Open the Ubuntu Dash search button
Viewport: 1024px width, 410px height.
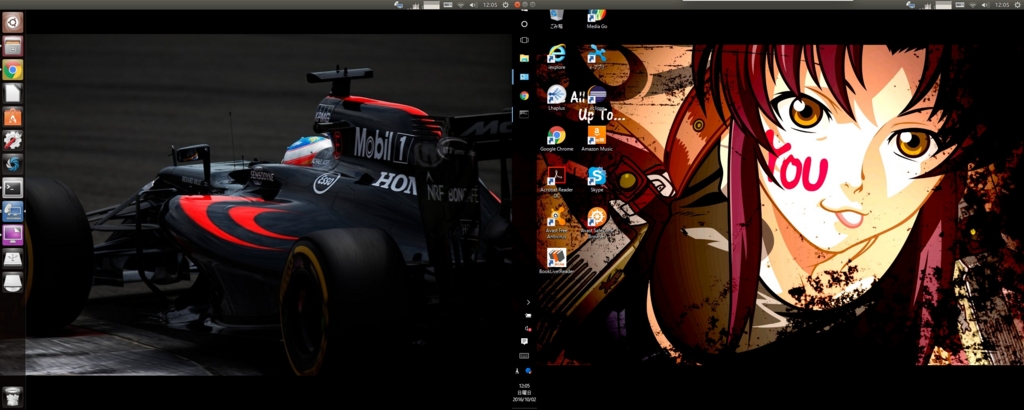12,22
